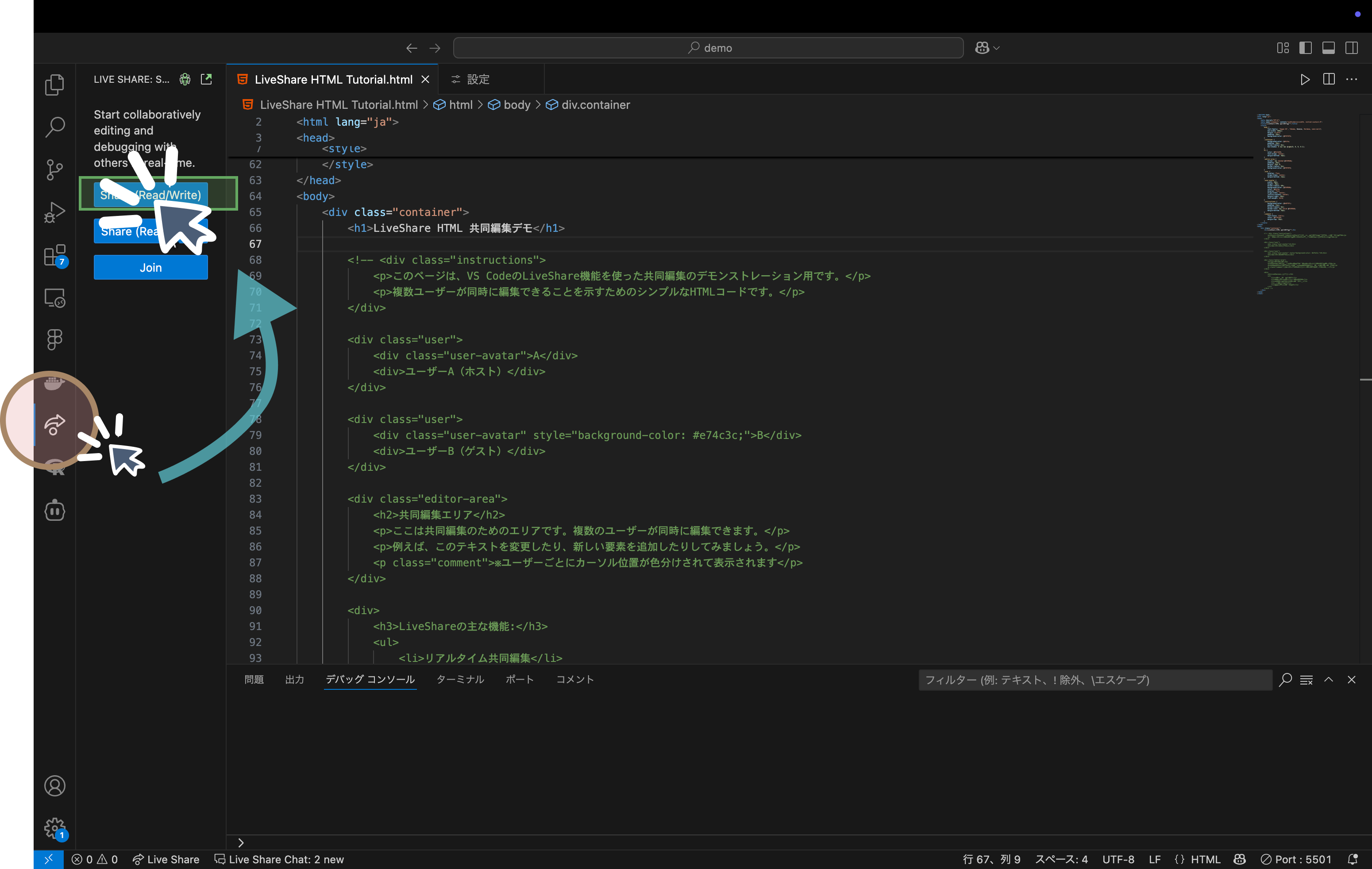Image resolution: width=1372 pixels, height=869 pixels.
Task: Open Live Share Chat: 2 new
Action: [x=279, y=859]
